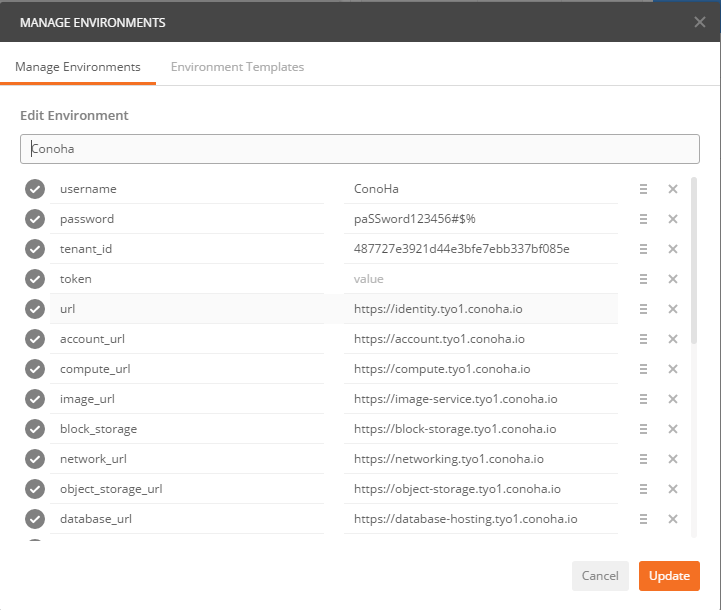Click the reorder handle for network_url
The width and height of the screenshot is (721, 610).
click(x=643, y=459)
